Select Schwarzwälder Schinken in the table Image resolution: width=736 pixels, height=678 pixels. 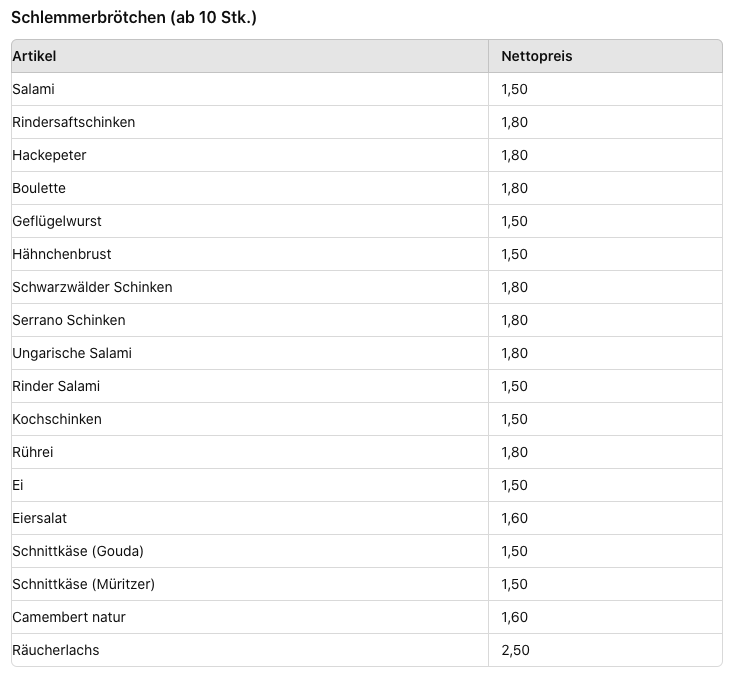[x=92, y=287]
